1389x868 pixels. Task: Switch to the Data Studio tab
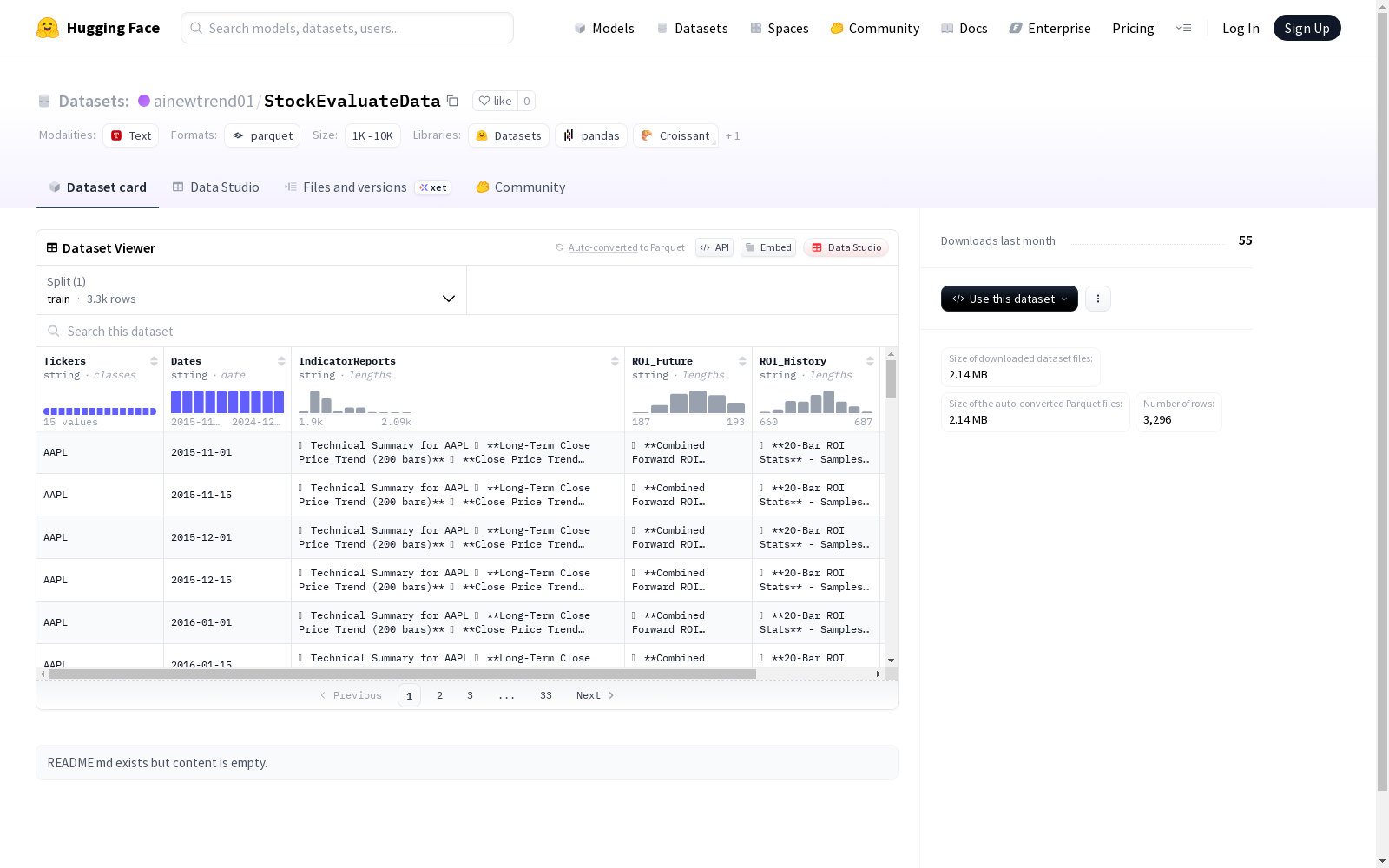(216, 187)
